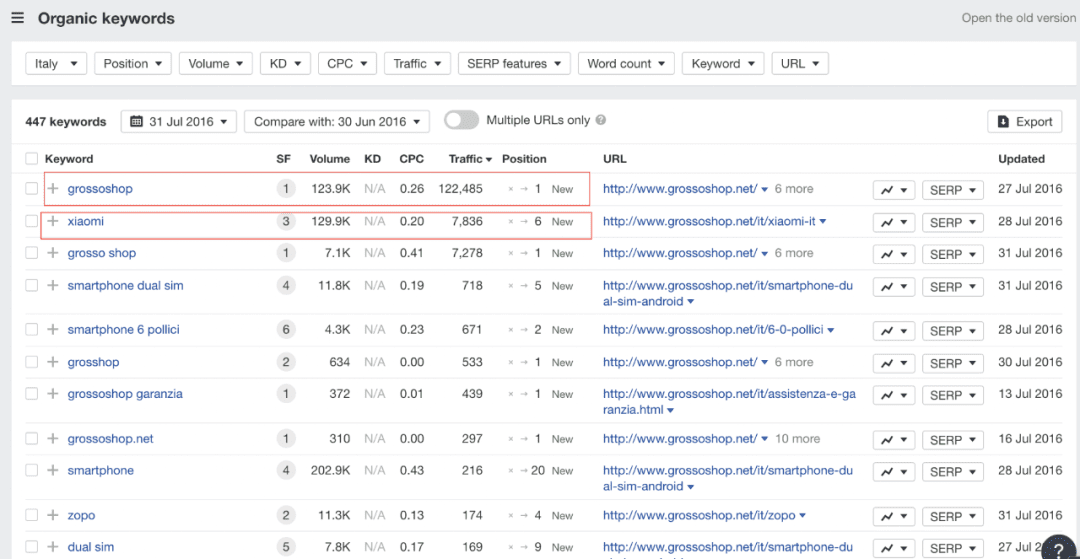Open the chart graph button for grossoshop row
This screenshot has width=1080, height=559.
pyautogui.click(x=894, y=190)
